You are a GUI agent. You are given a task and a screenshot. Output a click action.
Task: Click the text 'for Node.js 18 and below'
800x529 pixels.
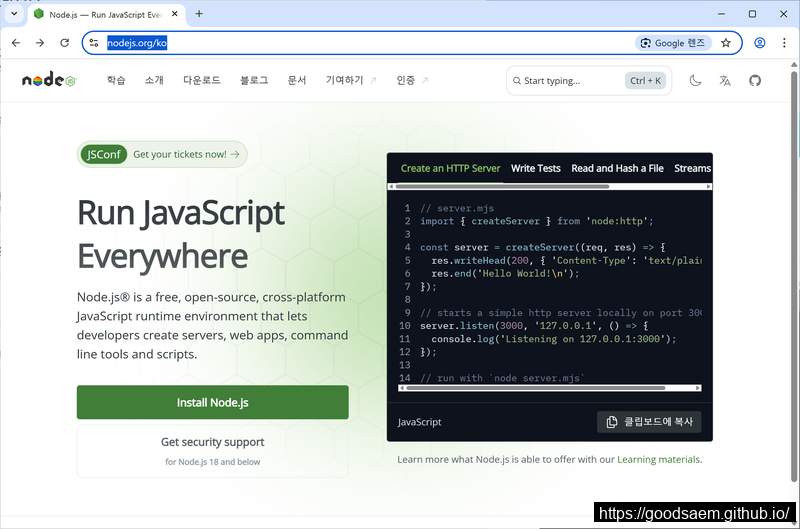click(x=213, y=462)
